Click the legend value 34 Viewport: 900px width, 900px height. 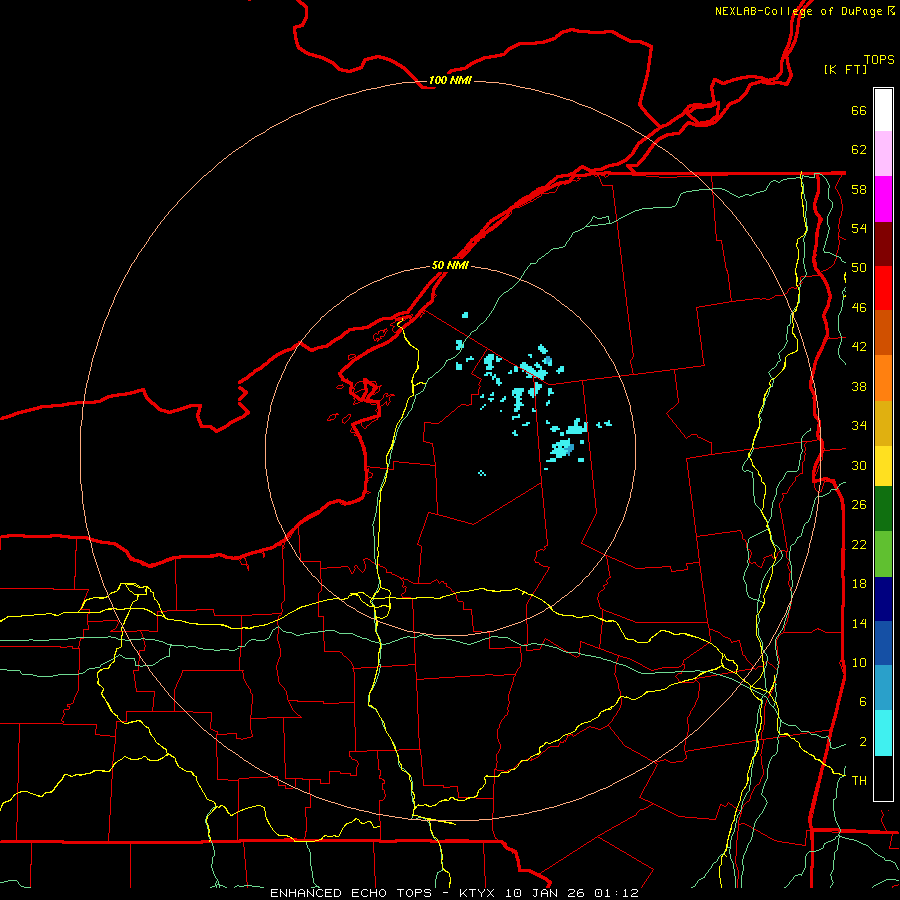(x=859, y=426)
